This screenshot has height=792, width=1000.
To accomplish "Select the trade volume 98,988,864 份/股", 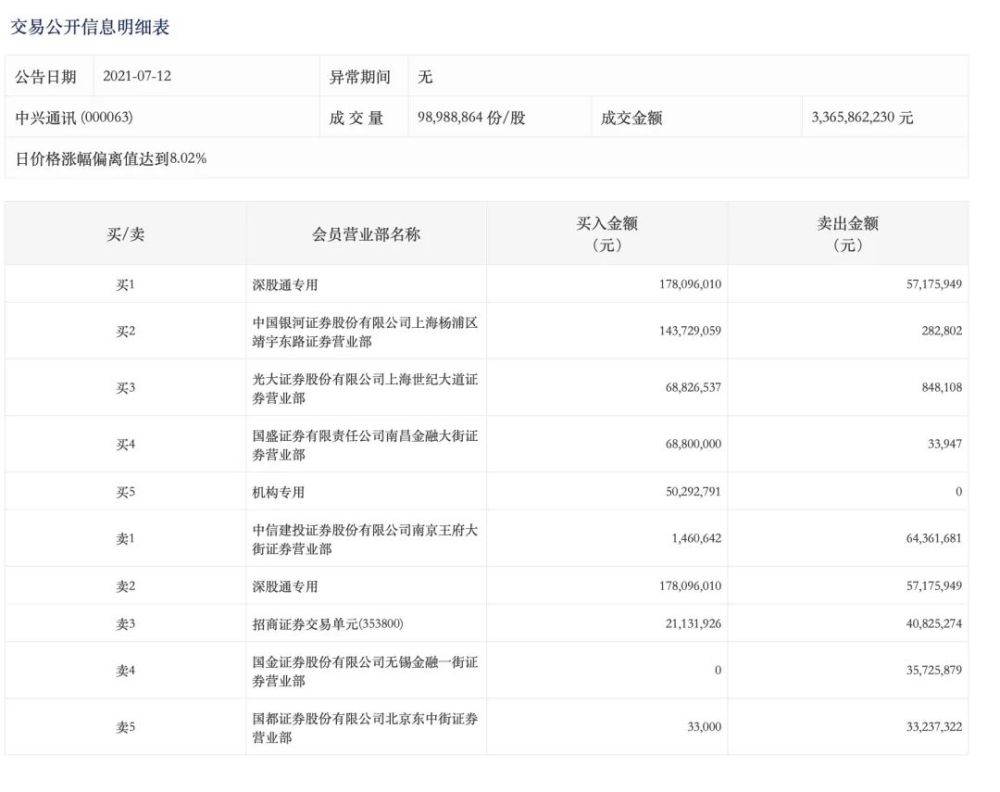I will pos(471,117).
